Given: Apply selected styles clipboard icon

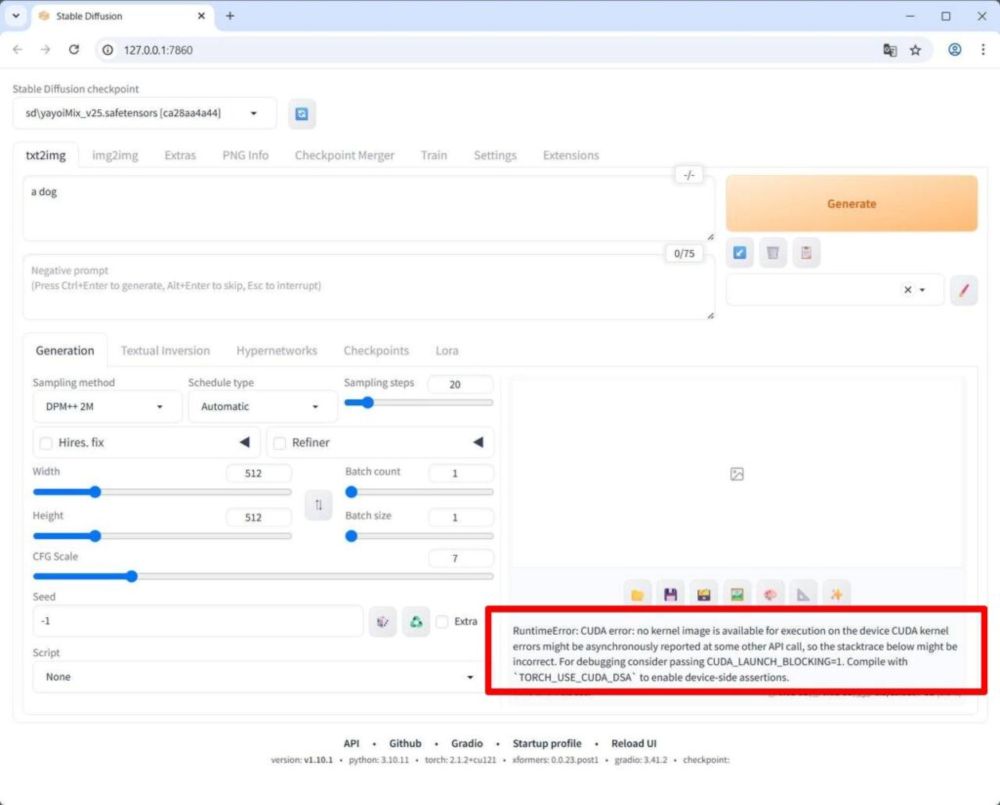Looking at the screenshot, I should click(806, 253).
